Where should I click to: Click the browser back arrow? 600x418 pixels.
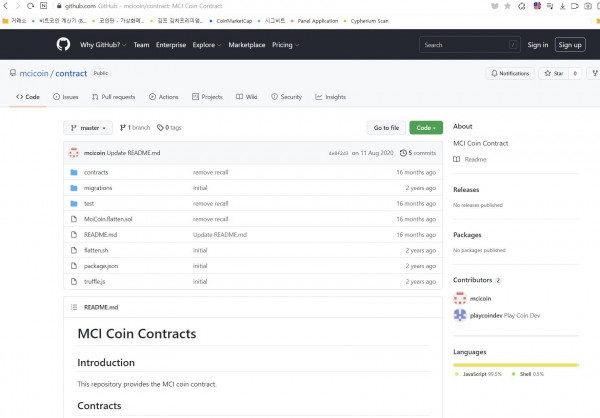pos(5,6)
